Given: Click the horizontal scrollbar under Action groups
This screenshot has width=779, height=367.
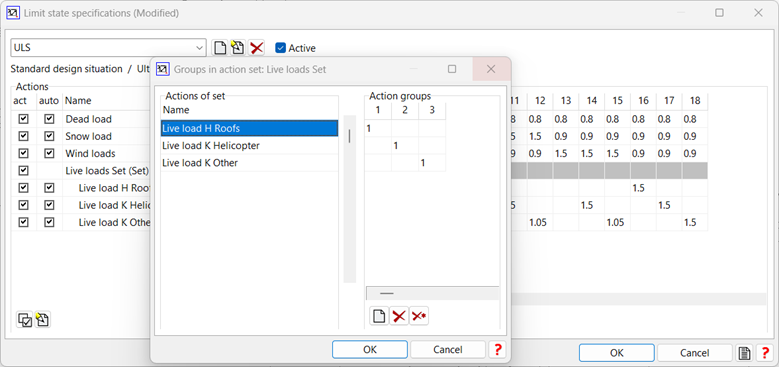Looking at the screenshot, I should 432,294.
